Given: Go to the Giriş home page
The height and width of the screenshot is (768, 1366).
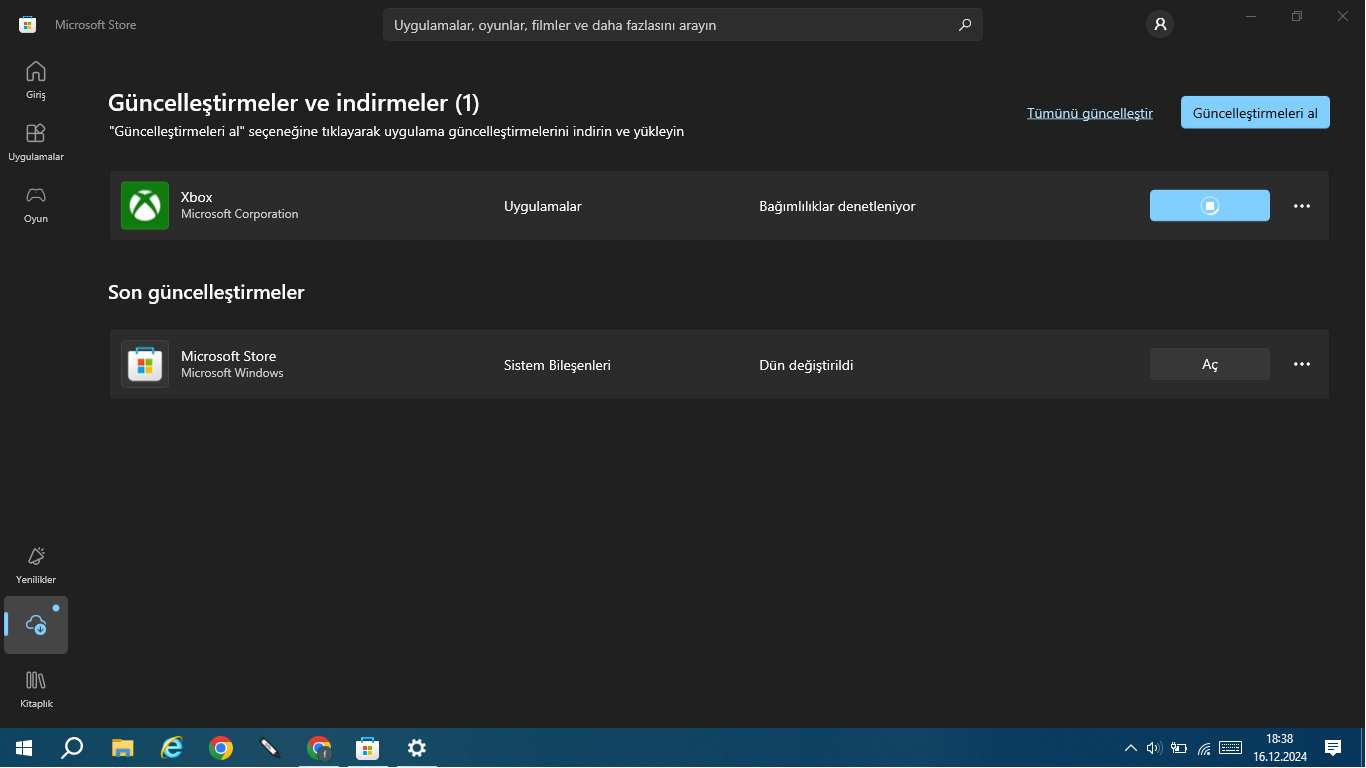Looking at the screenshot, I should coord(36,80).
